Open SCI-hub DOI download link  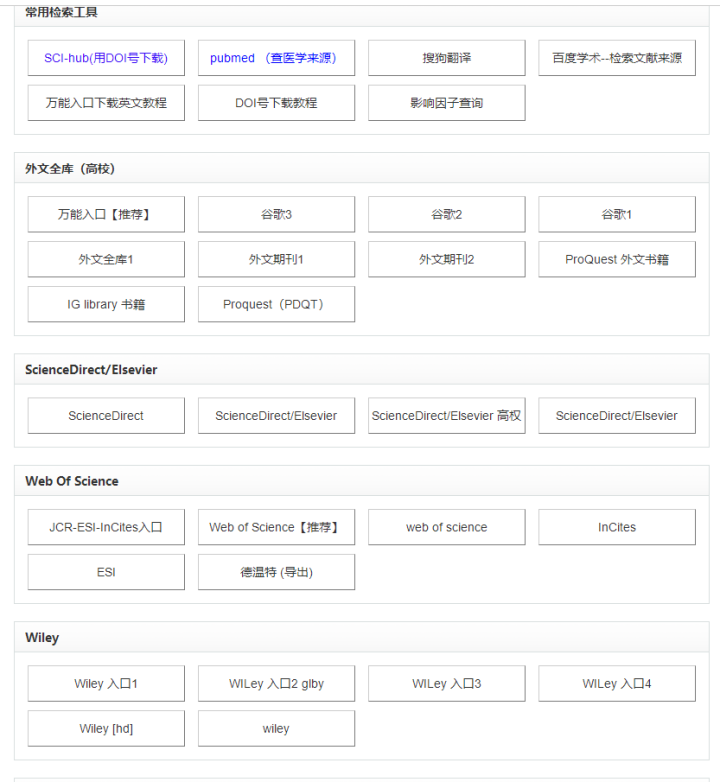pos(106,58)
